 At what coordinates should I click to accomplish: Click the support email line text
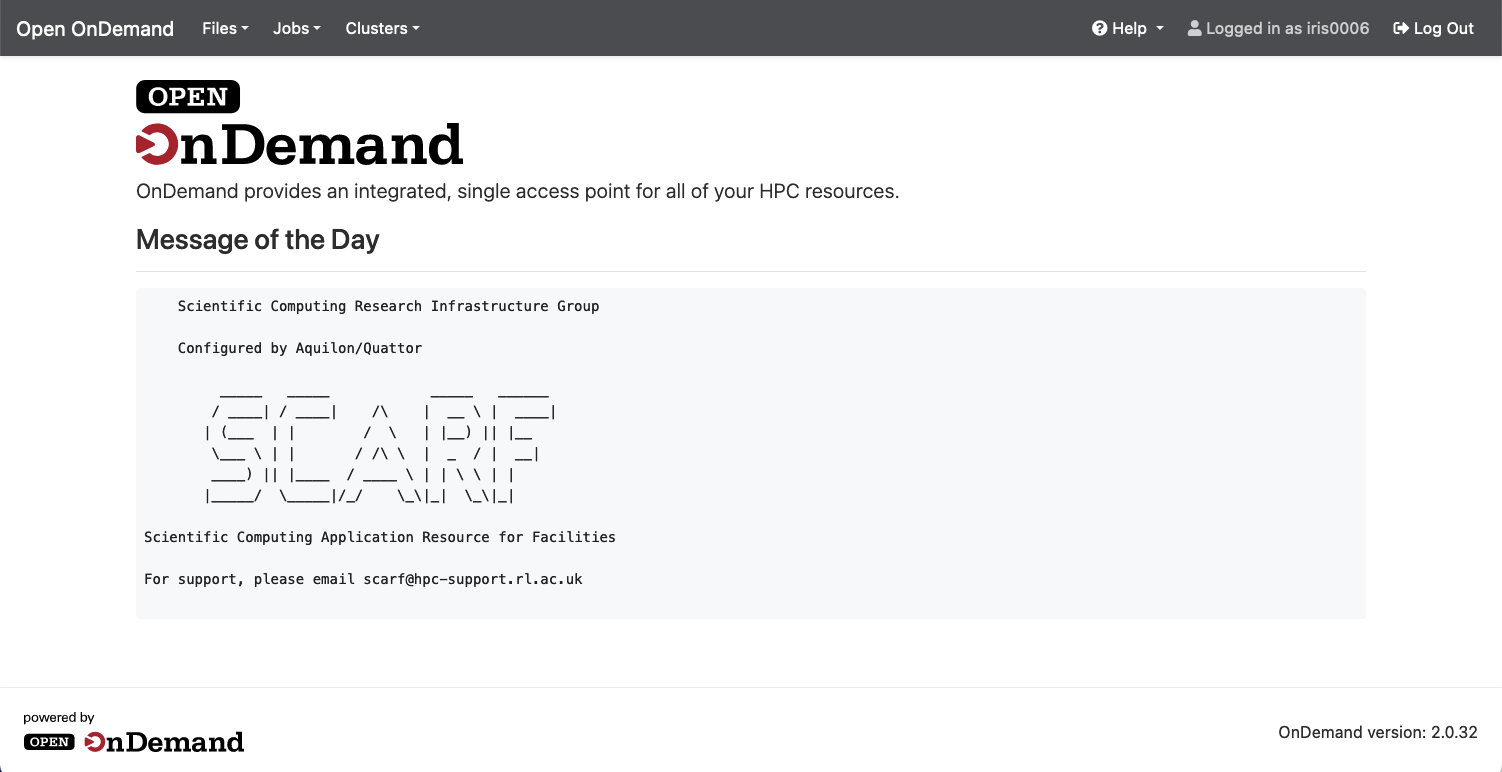click(363, 579)
